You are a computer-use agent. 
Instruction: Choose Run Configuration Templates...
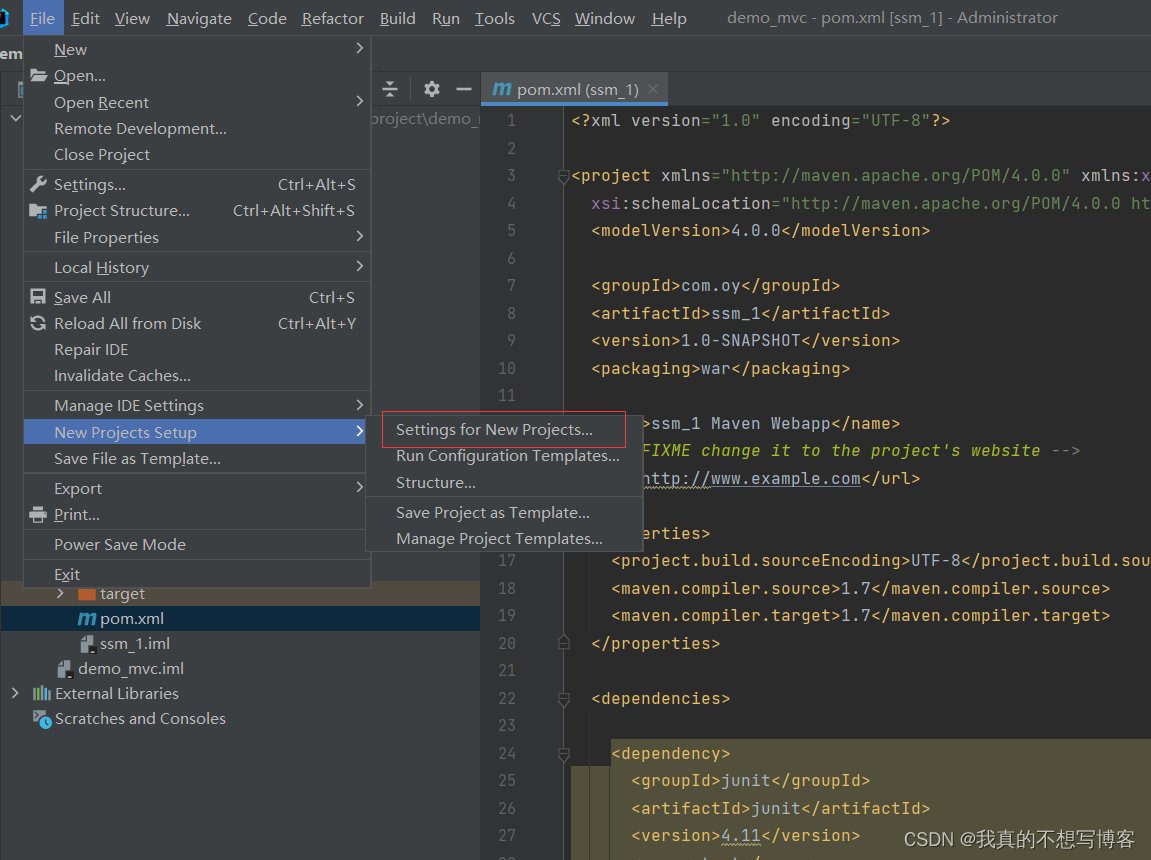tap(504, 456)
